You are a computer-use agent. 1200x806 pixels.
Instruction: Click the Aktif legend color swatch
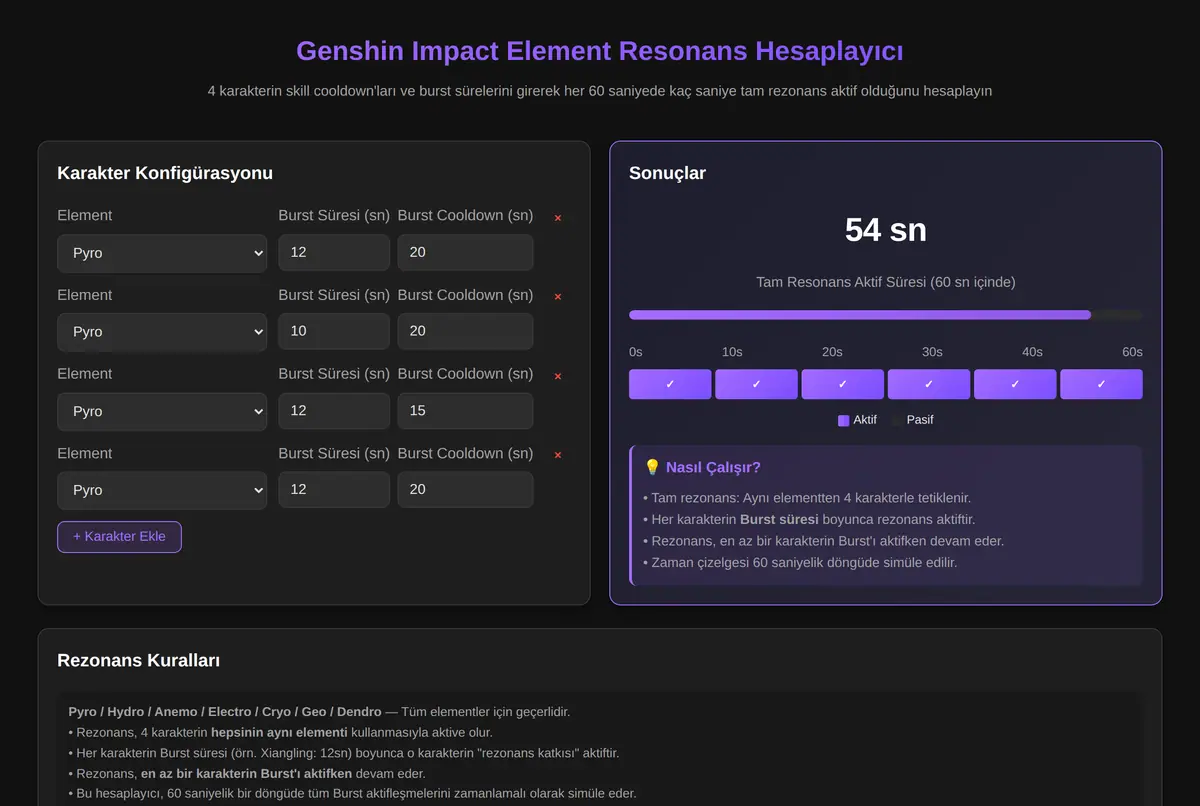click(843, 420)
